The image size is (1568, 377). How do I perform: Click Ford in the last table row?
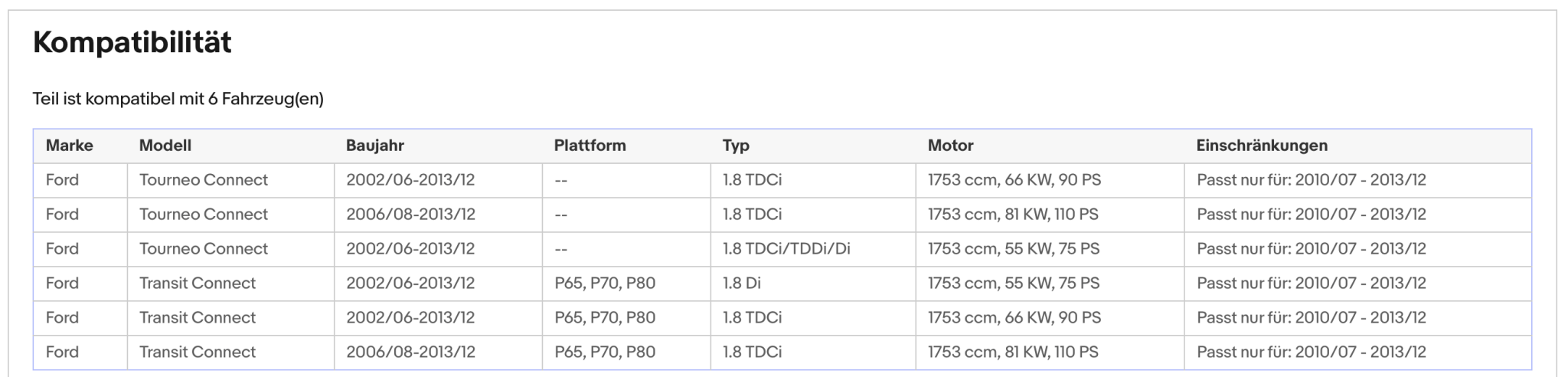(x=62, y=352)
